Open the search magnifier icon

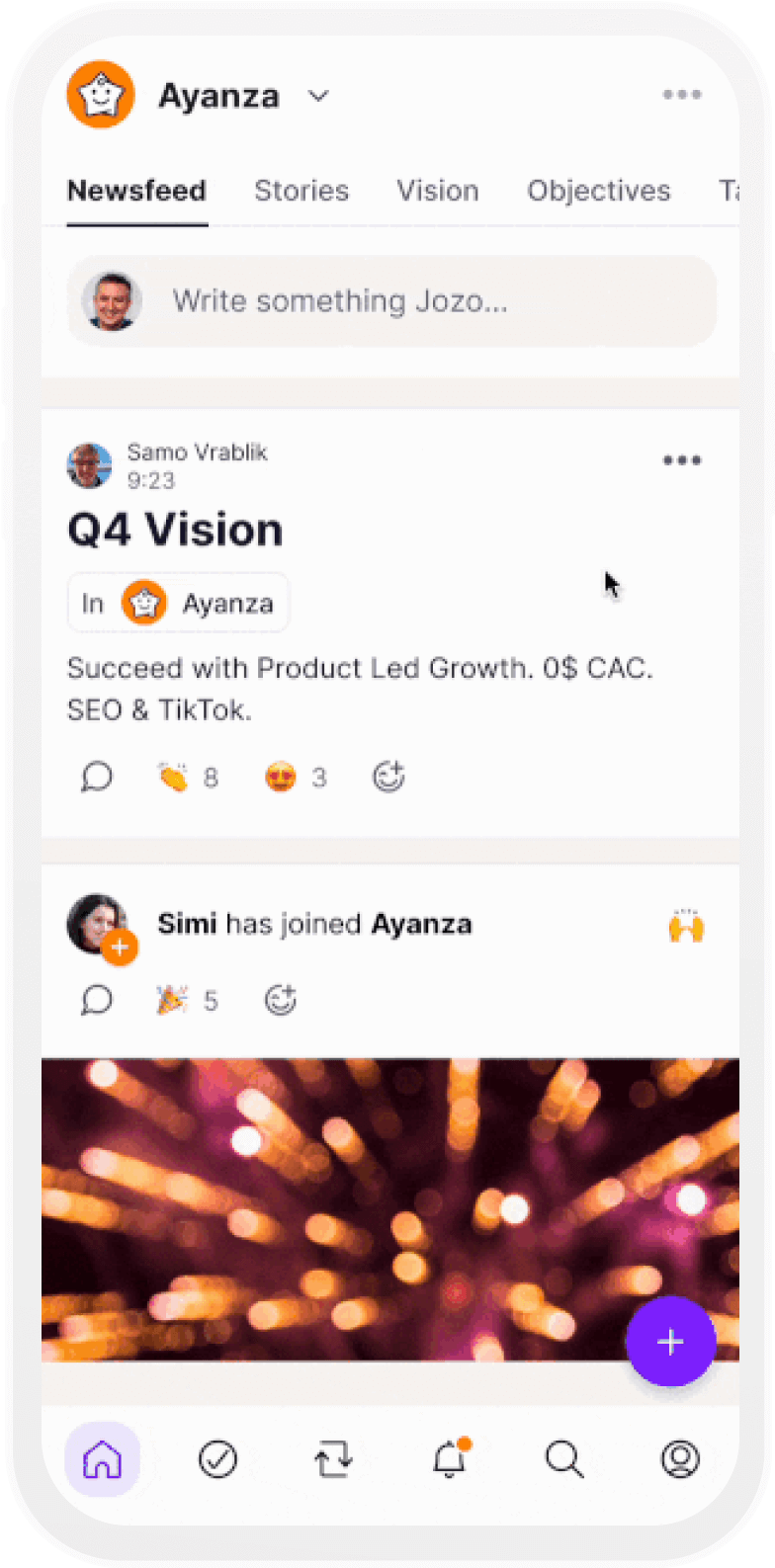coord(564,1458)
